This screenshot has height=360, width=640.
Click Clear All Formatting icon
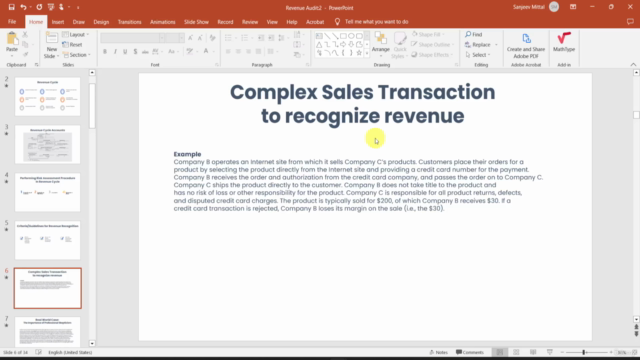(212, 38)
